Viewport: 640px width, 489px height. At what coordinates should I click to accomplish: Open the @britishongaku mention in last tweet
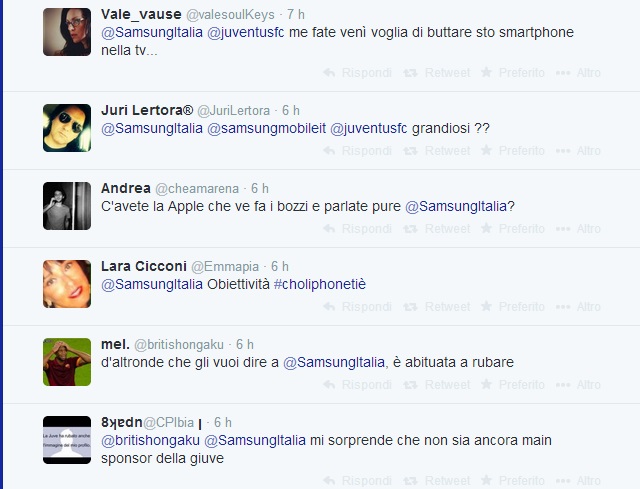pyautogui.click(x=150, y=440)
